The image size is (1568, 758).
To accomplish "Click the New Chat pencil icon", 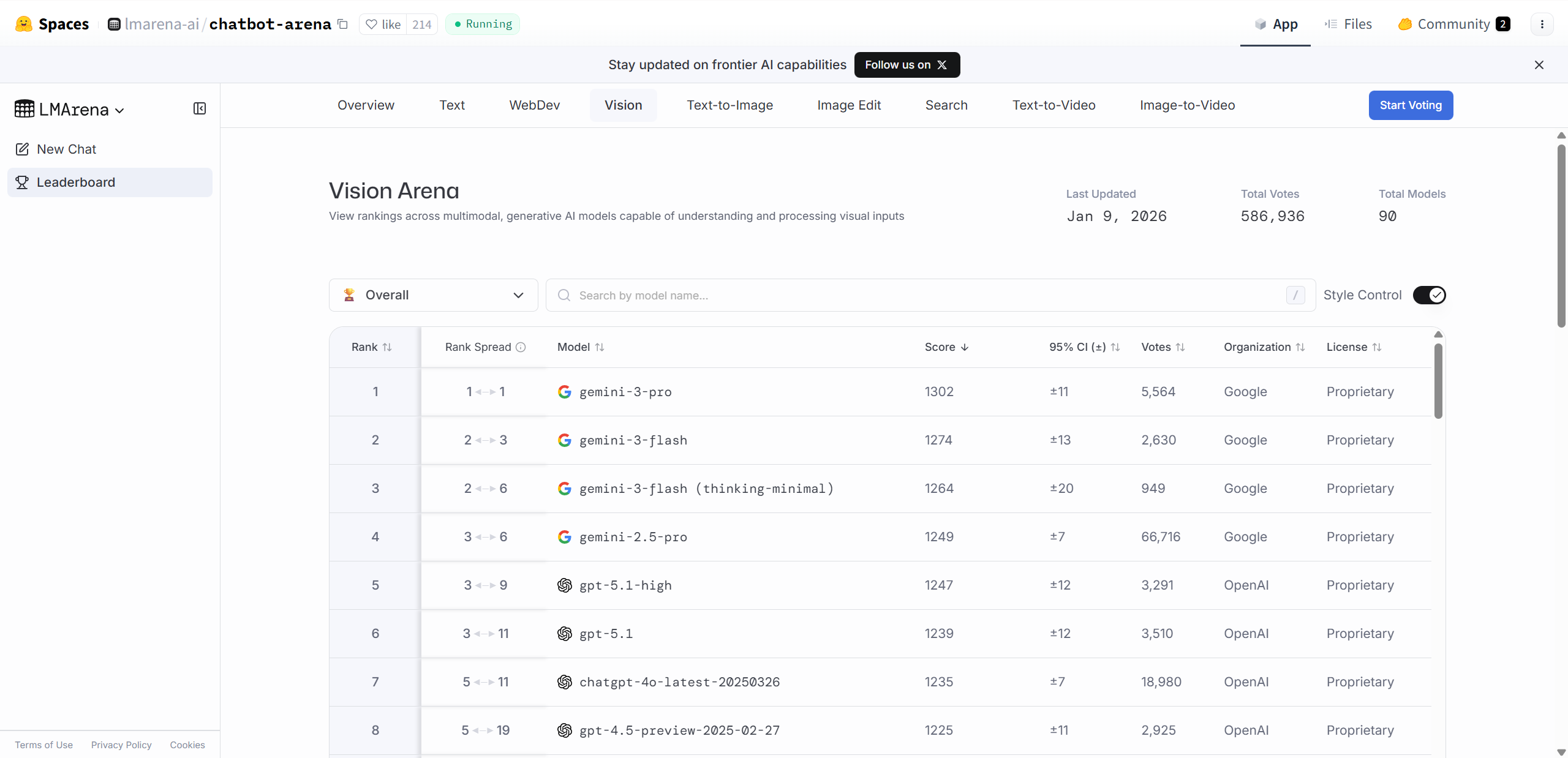I will click(x=23, y=149).
